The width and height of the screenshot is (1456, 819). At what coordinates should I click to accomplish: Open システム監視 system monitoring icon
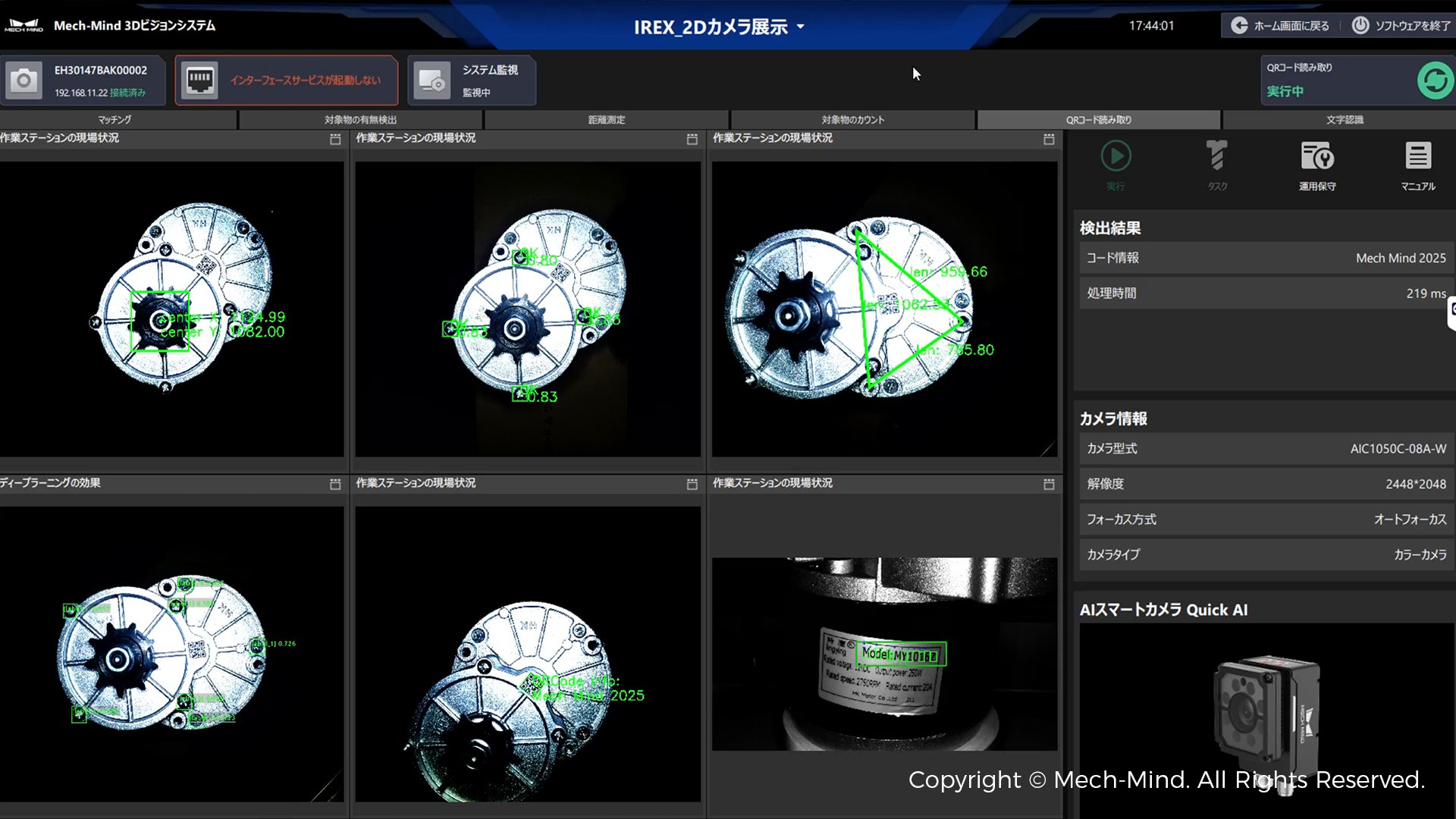(431, 80)
